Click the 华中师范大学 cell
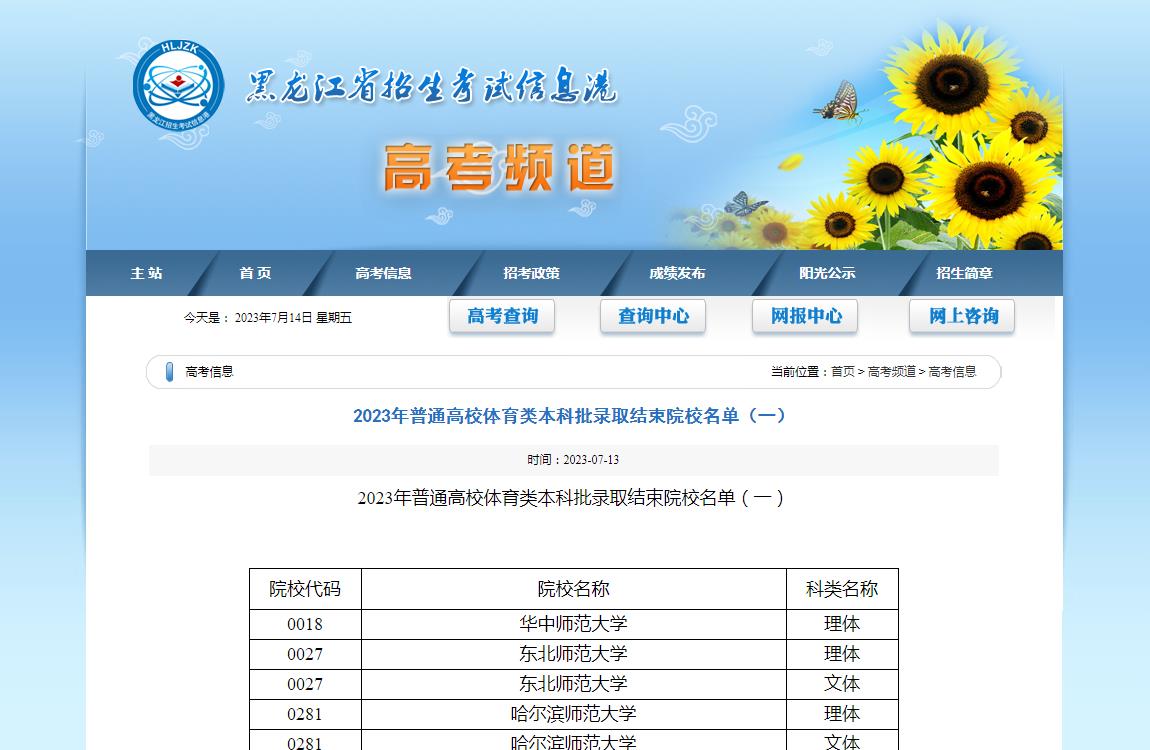This screenshot has height=750, width=1150. [x=574, y=625]
